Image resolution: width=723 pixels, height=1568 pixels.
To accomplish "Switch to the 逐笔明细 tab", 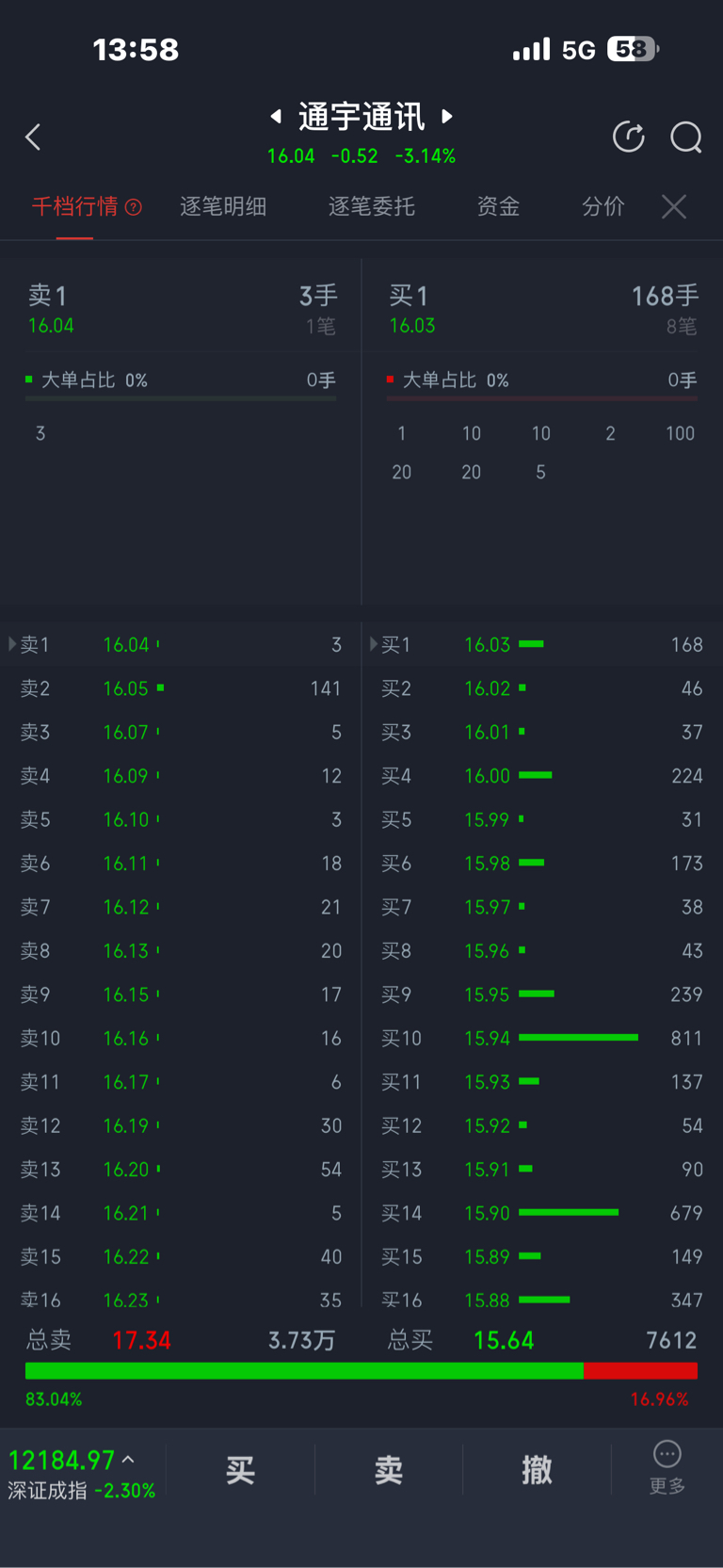I will (224, 206).
